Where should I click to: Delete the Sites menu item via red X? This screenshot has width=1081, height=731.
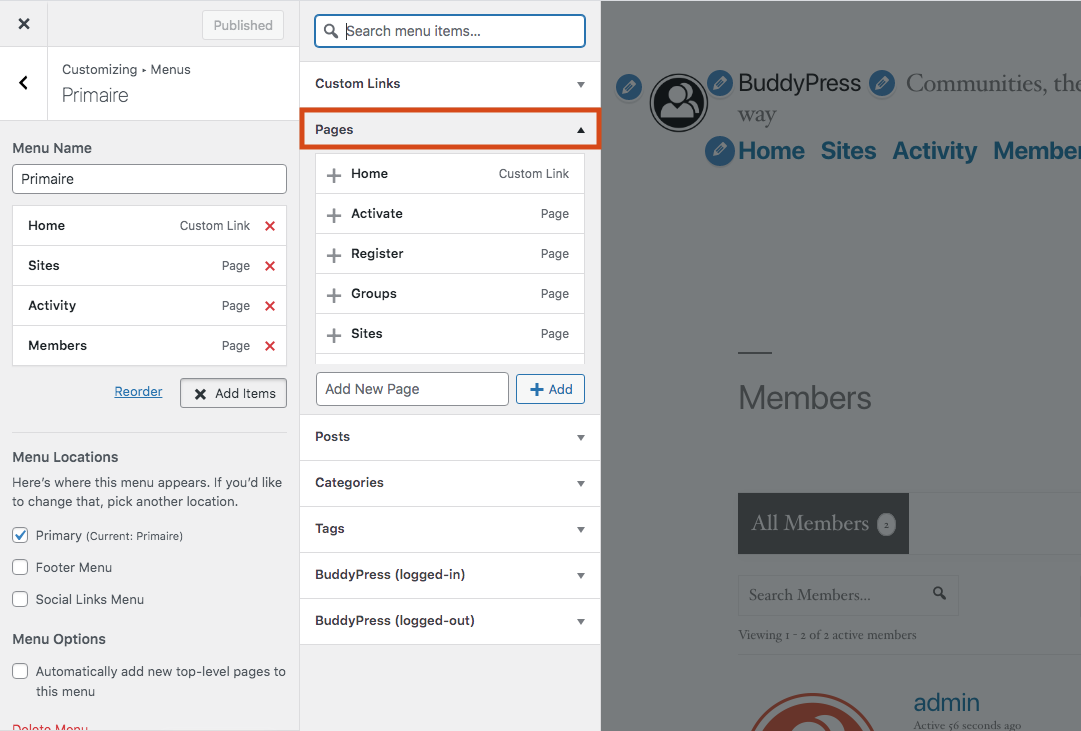[x=269, y=266]
